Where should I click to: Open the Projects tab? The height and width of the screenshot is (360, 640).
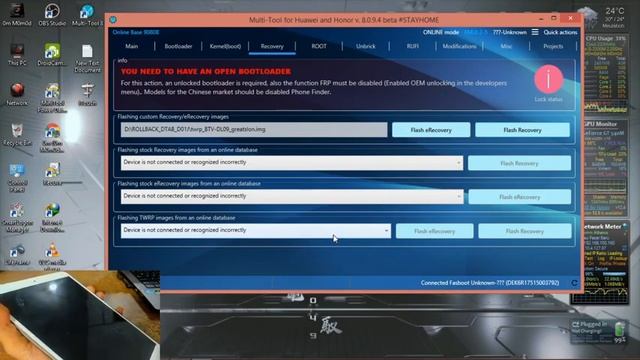[x=553, y=47]
